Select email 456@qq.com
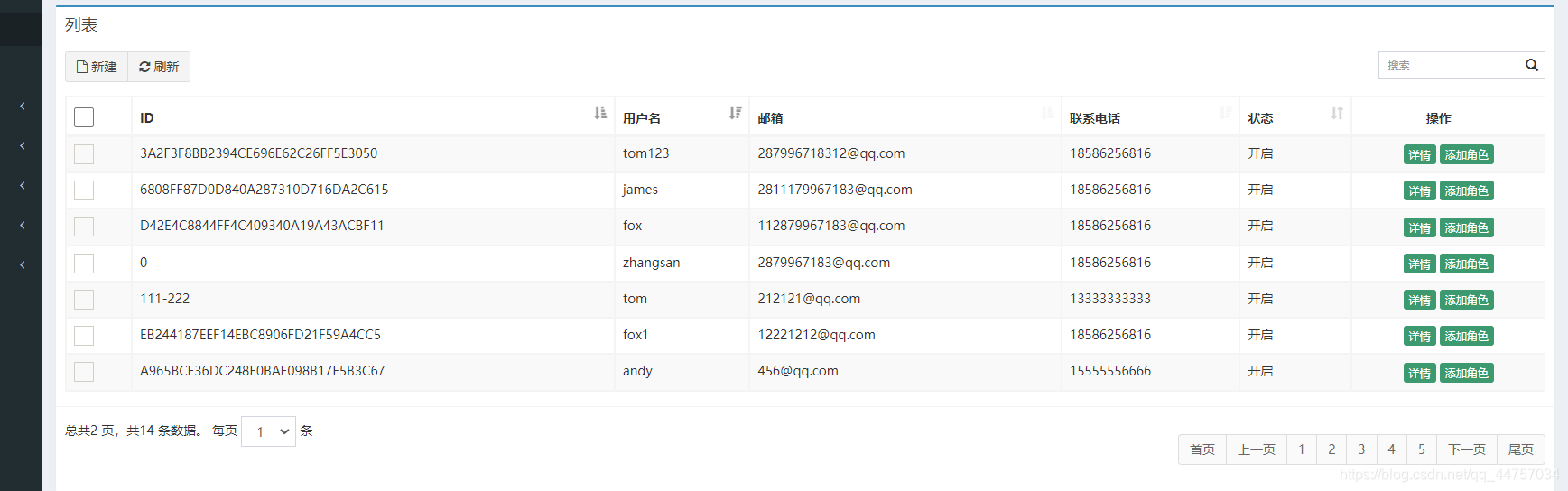1568x491 pixels. tap(798, 371)
